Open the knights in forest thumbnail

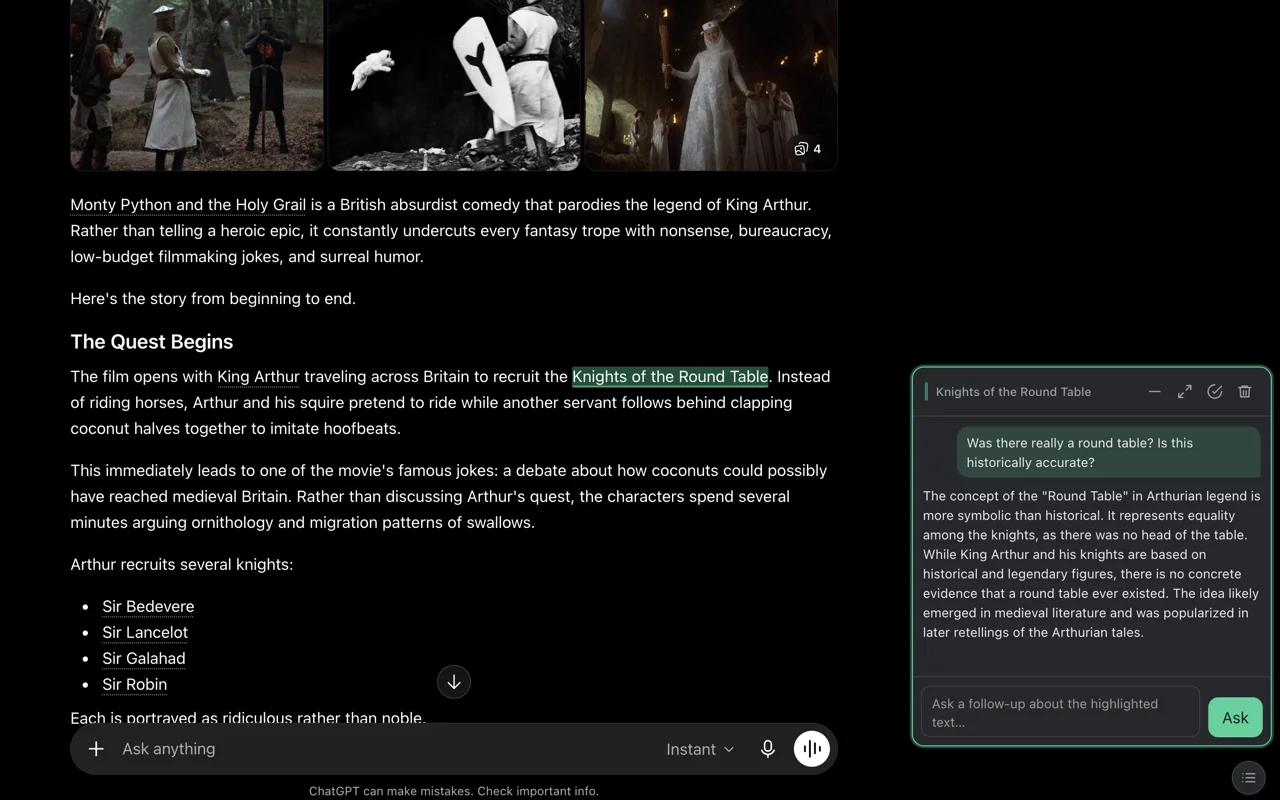[x=197, y=85]
